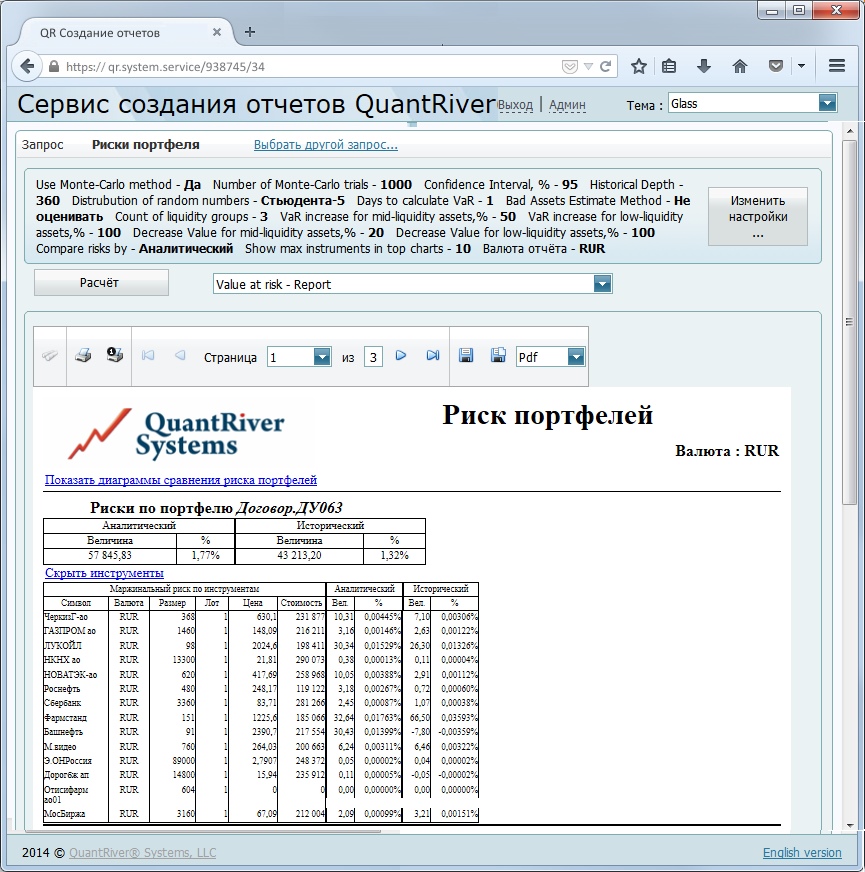Open the browser hamburger menu
Image resolution: width=865 pixels, height=872 pixels.
[x=837, y=66]
